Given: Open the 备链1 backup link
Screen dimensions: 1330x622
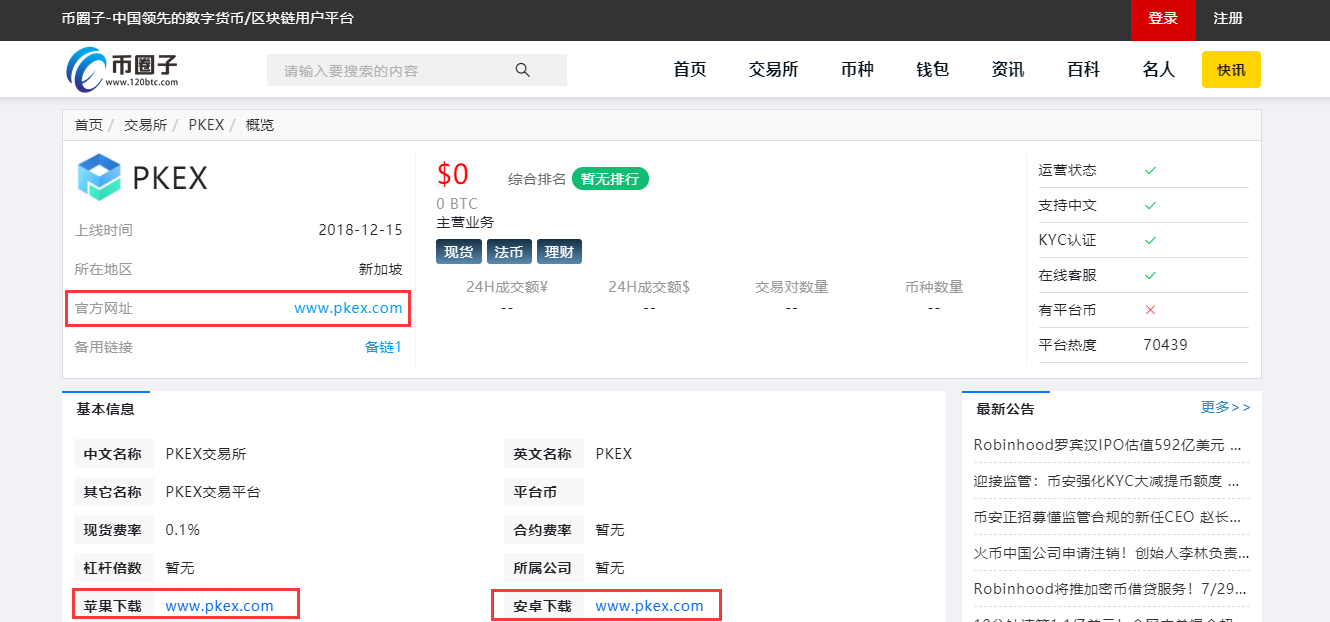Looking at the screenshot, I should (x=383, y=347).
